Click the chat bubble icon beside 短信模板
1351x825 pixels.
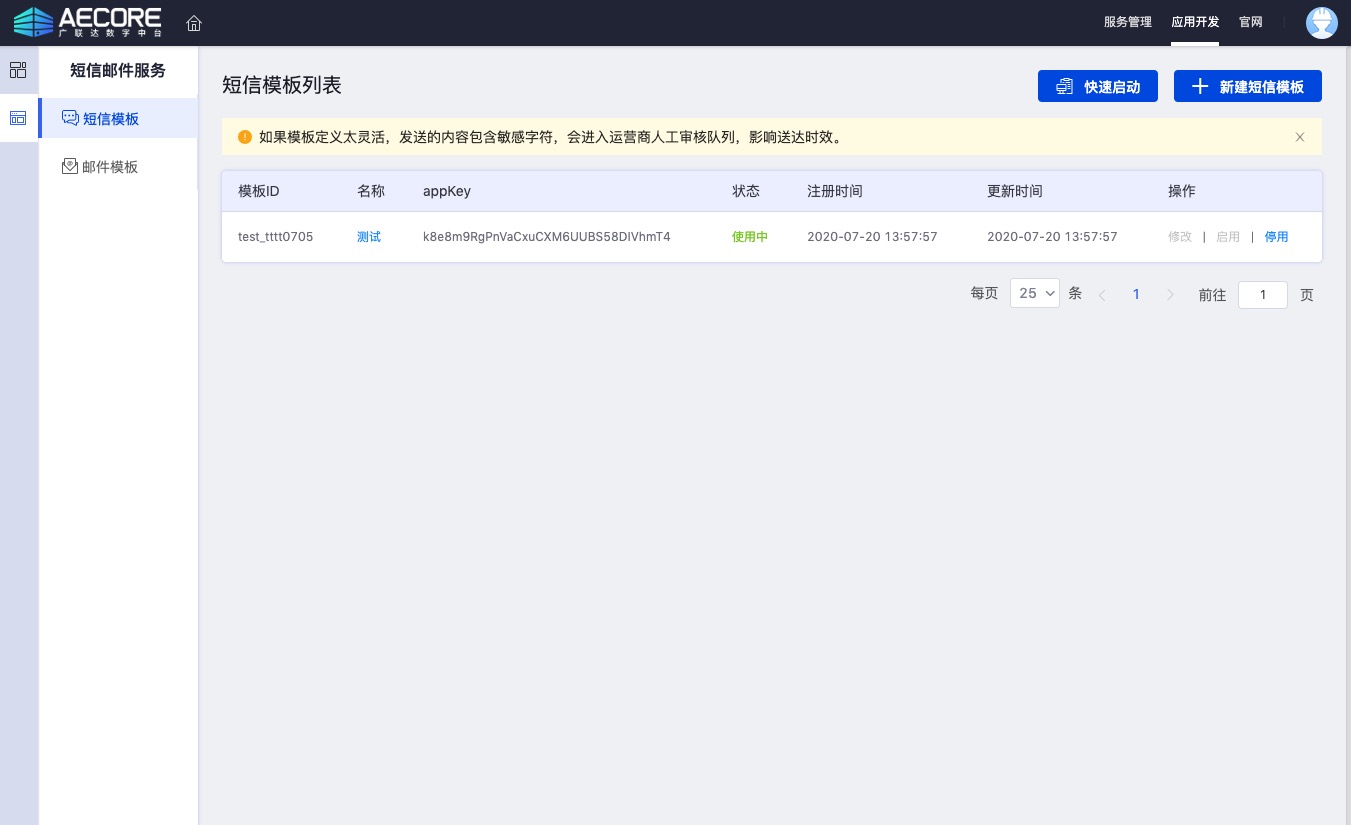click(70, 118)
